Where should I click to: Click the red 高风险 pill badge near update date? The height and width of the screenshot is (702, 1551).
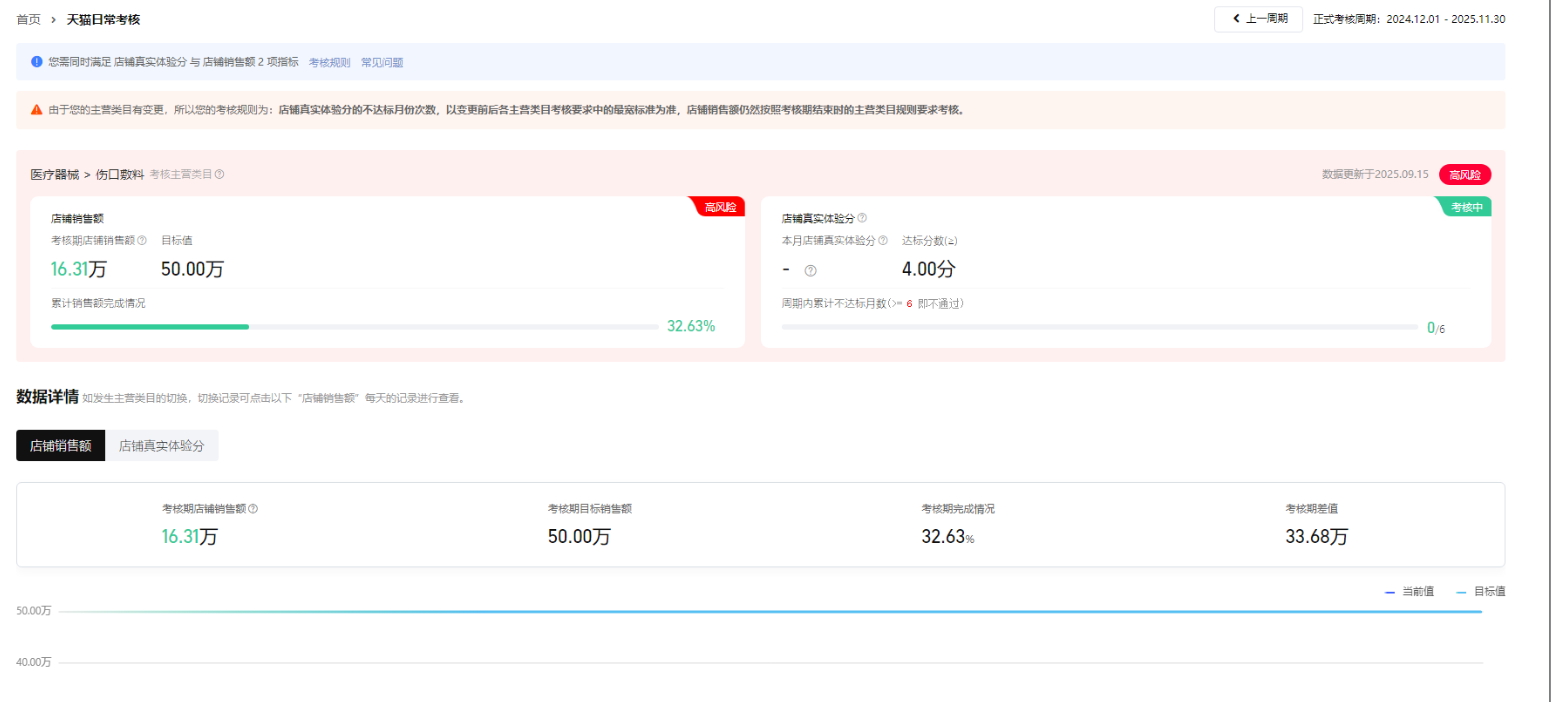[x=1464, y=174]
